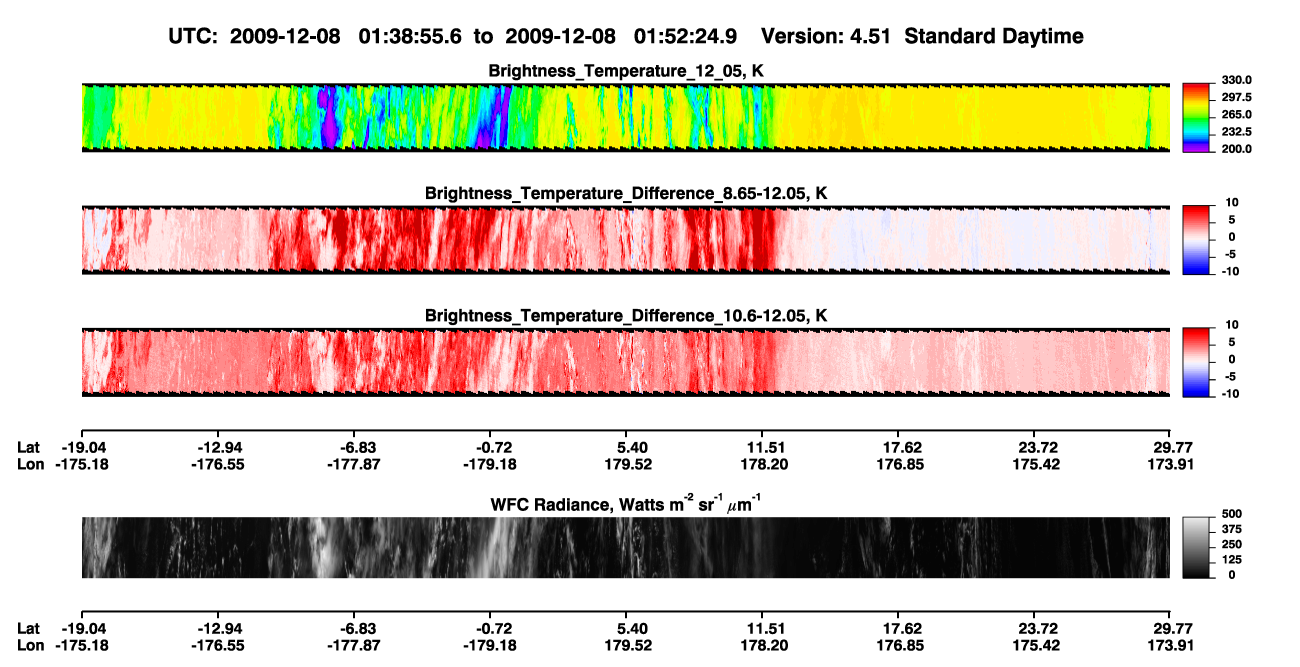
Task: Click the 'Brightness_Temperature_12_05, K' panel title
Action: pos(626,71)
